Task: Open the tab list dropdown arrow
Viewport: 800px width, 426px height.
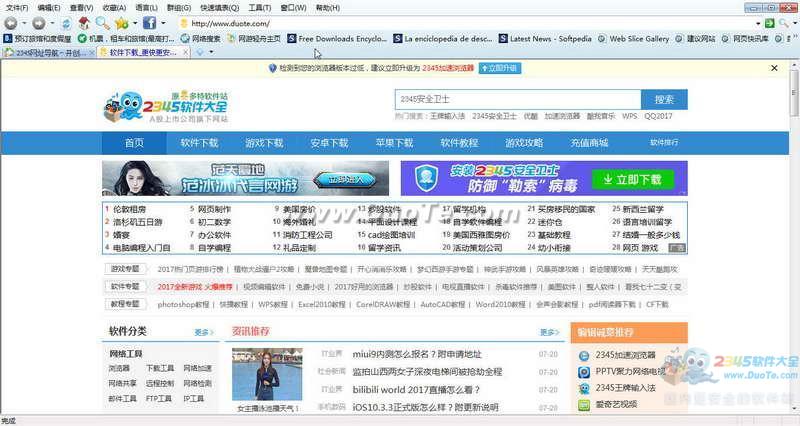Action: [x=211, y=52]
